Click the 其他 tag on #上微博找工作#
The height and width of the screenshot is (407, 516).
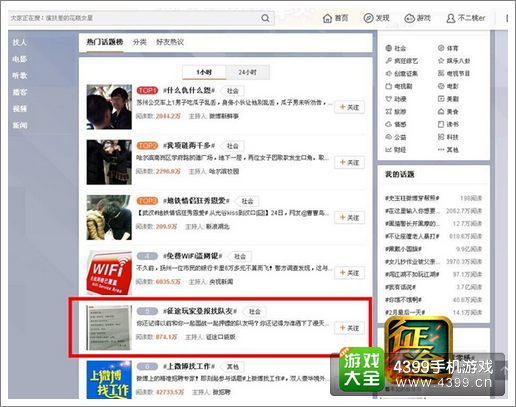point(233,367)
